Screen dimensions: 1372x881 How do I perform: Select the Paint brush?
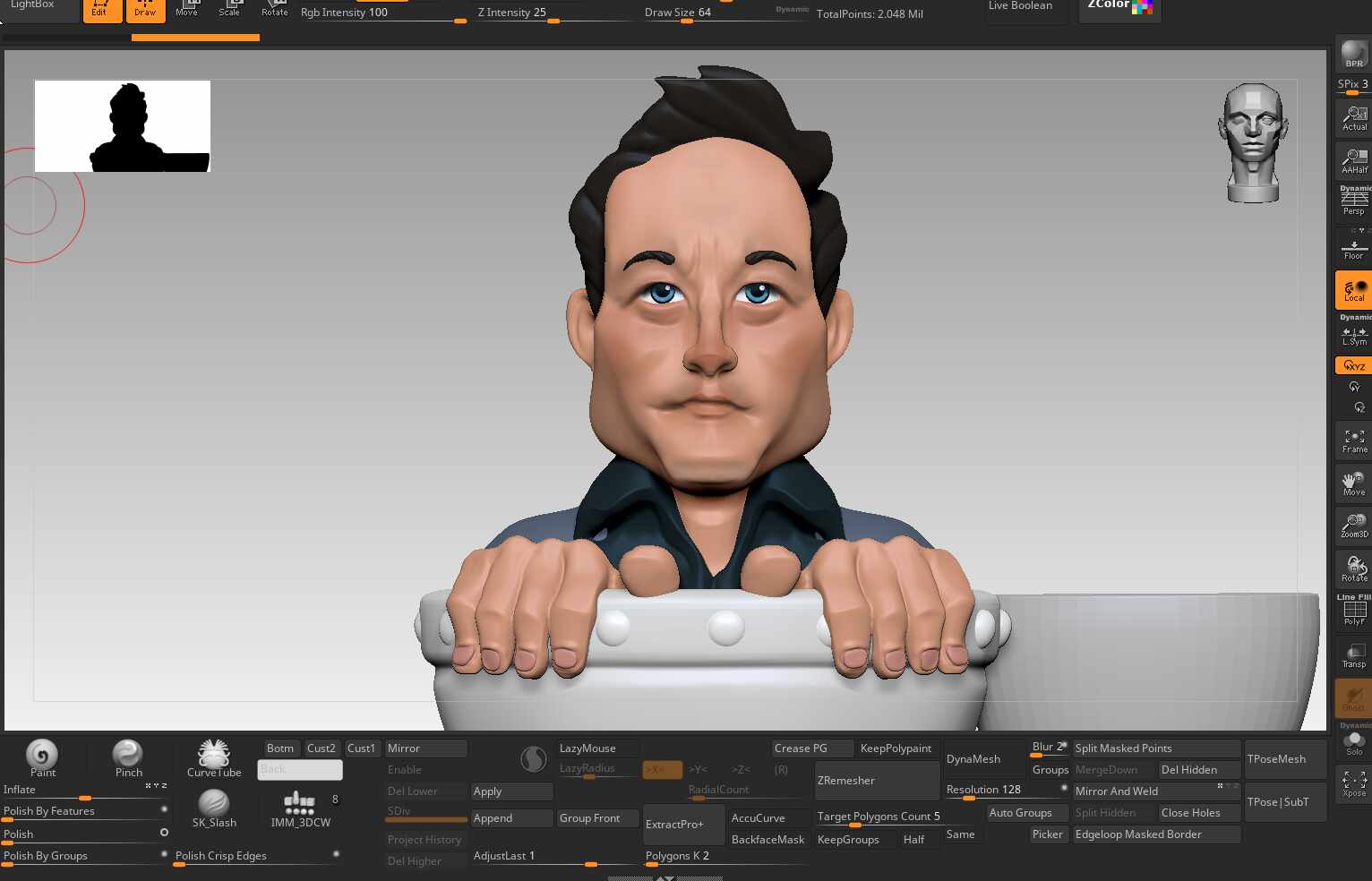tap(42, 757)
